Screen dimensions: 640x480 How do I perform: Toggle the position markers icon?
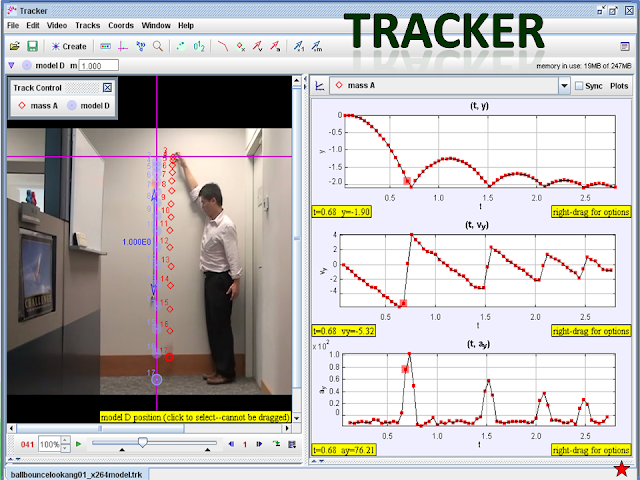pos(241,47)
